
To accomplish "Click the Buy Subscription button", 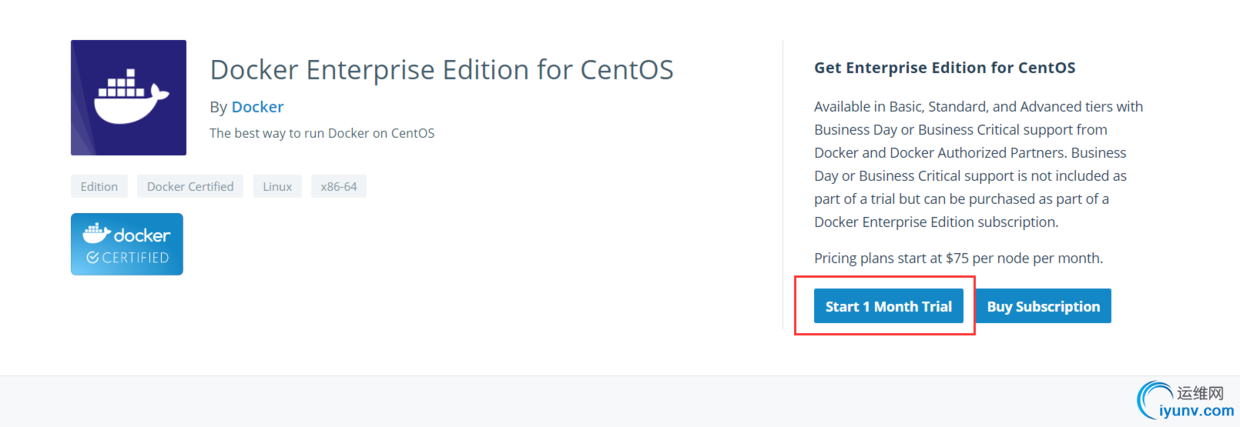I will click(1043, 306).
